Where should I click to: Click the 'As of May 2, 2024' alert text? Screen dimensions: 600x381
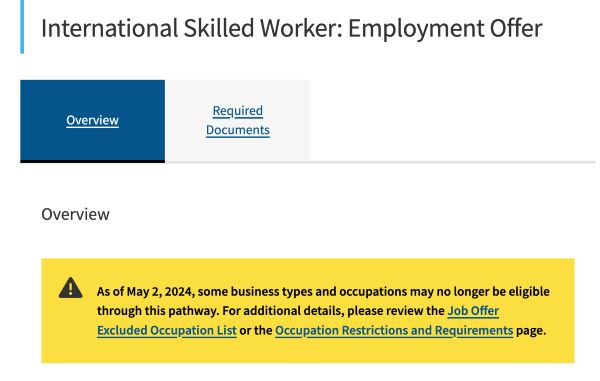click(x=144, y=291)
